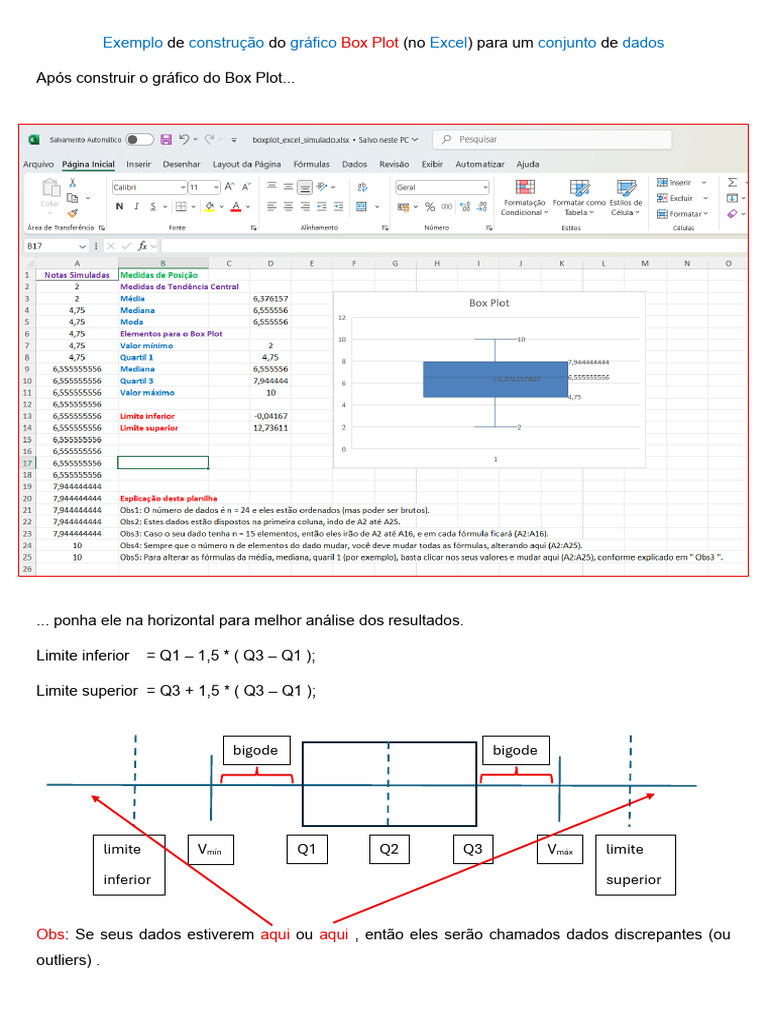The image size is (768, 1024).
Task: Align text to the vertical middle
Action: point(288,187)
